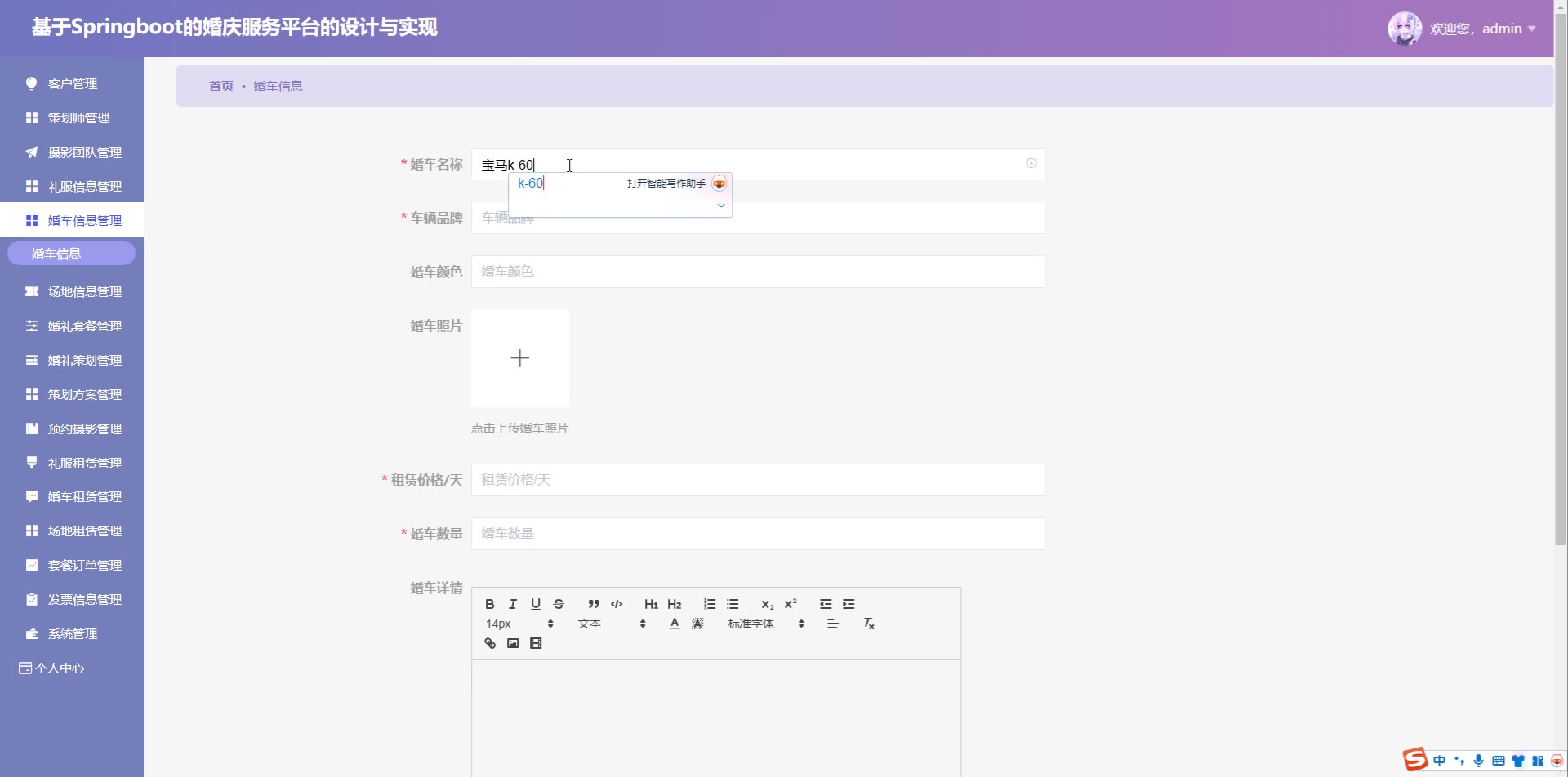This screenshot has height=777, width=1568.
Task: Open the 场地租赁管理 sidebar menu
Action: [72, 531]
